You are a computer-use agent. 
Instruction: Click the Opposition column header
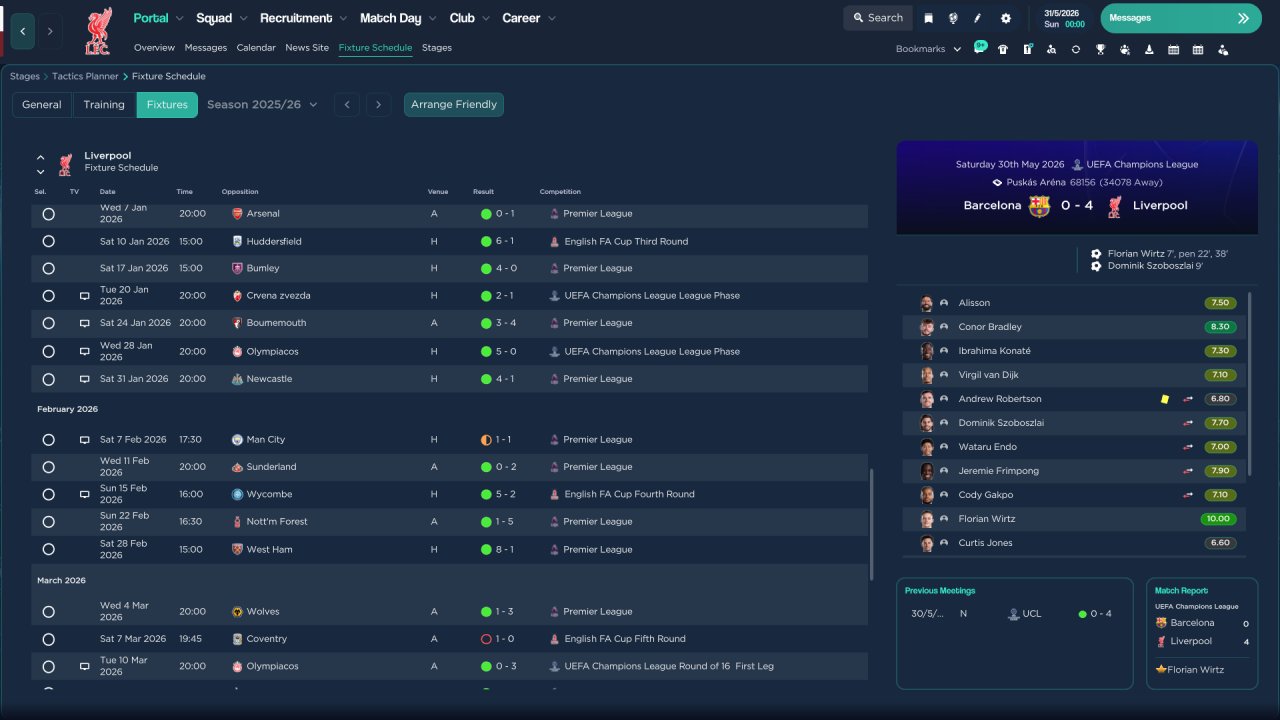pyautogui.click(x=240, y=192)
